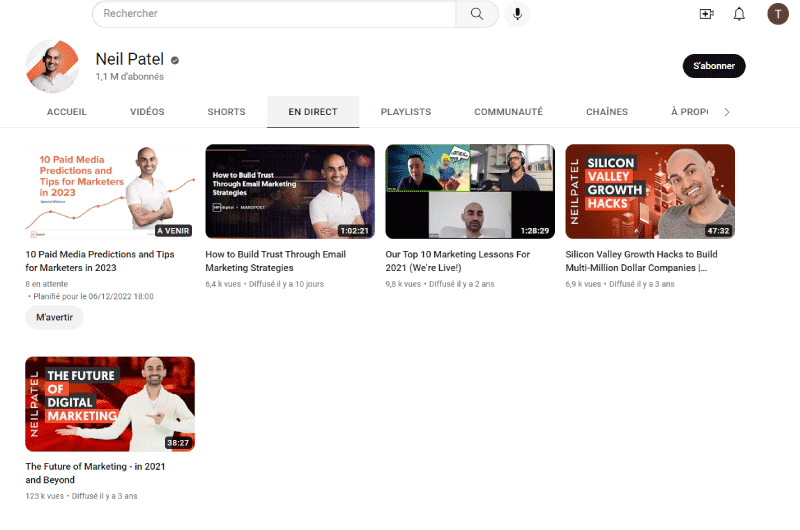Click the À VENIR badge on first thumbnail
The width and height of the screenshot is (800, 530).
[x=173, y=231]
